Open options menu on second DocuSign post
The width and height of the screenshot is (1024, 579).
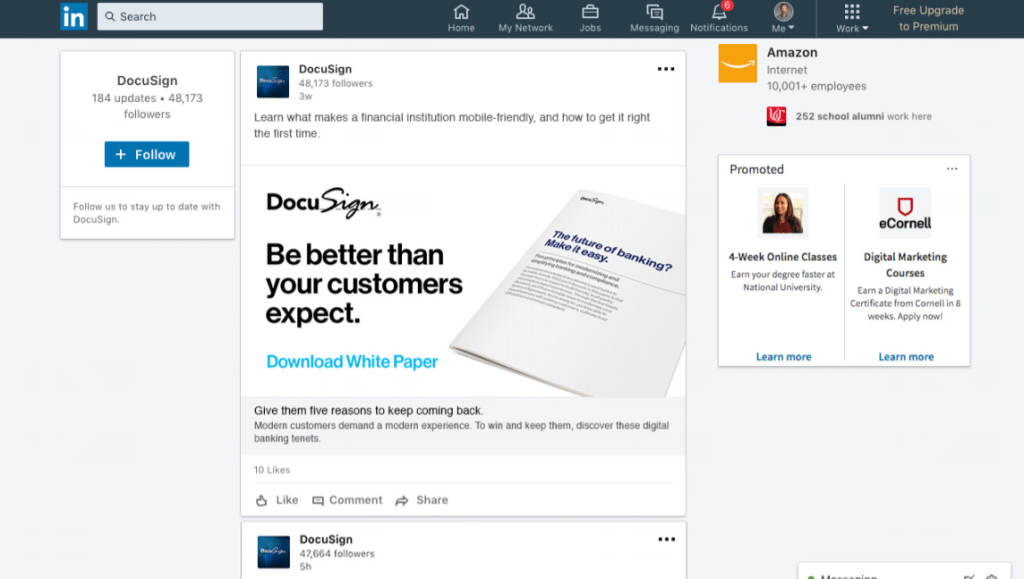click(666, 539)
